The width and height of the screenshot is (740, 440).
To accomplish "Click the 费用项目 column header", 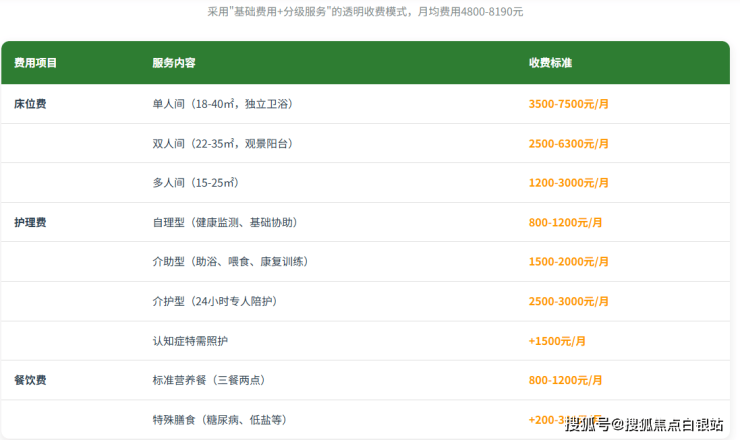I will click(x=35, y=63).
